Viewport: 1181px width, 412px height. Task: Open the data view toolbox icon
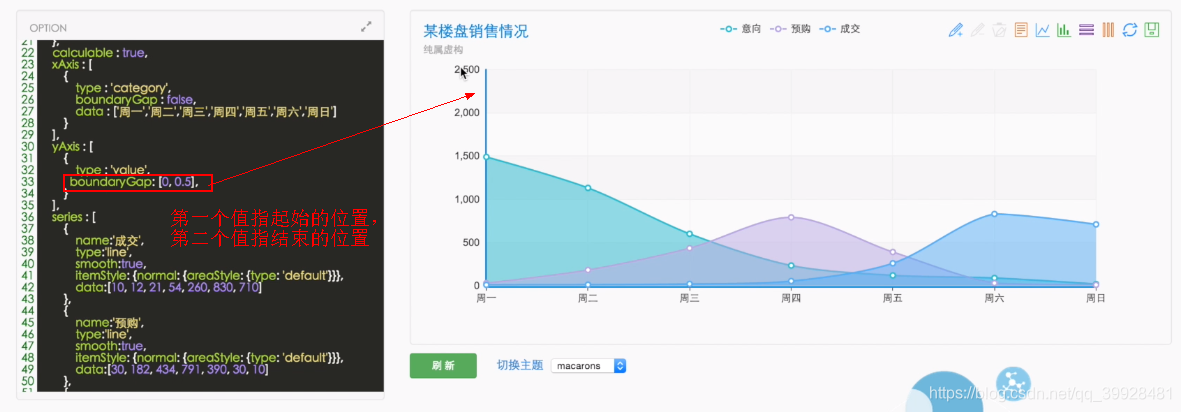click(x=1021, y=30)
